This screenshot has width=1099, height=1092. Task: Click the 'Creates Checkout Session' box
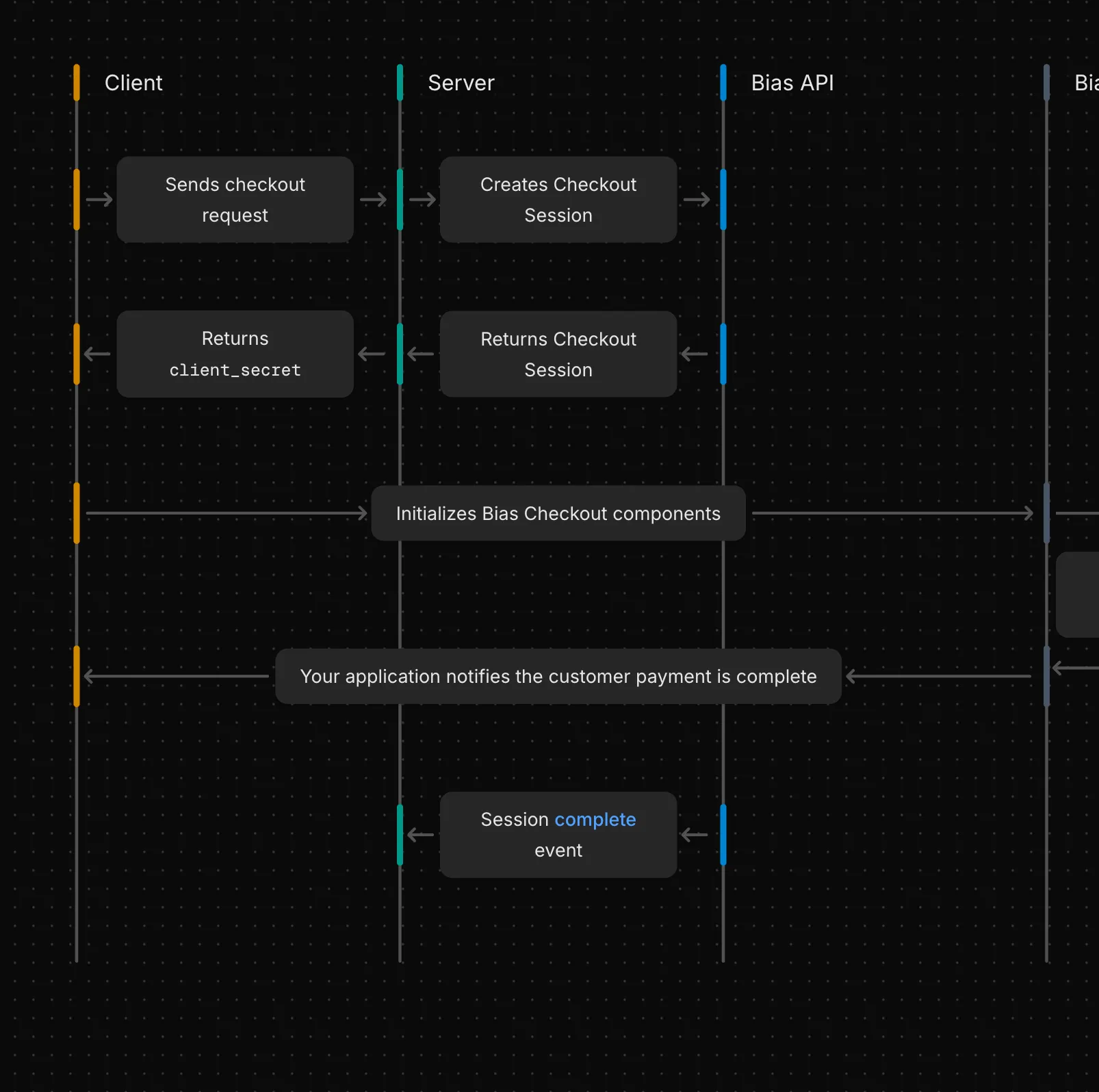[x=558, y=200]
